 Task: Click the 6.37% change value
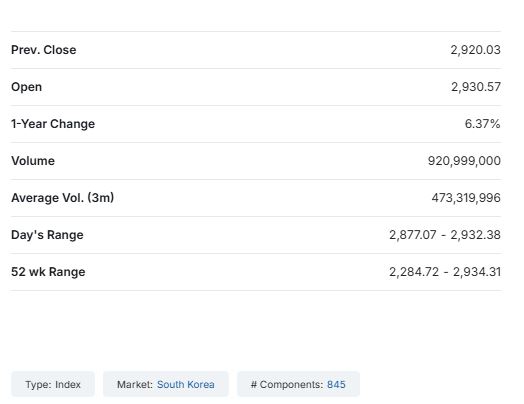click(x=482, y=124)
